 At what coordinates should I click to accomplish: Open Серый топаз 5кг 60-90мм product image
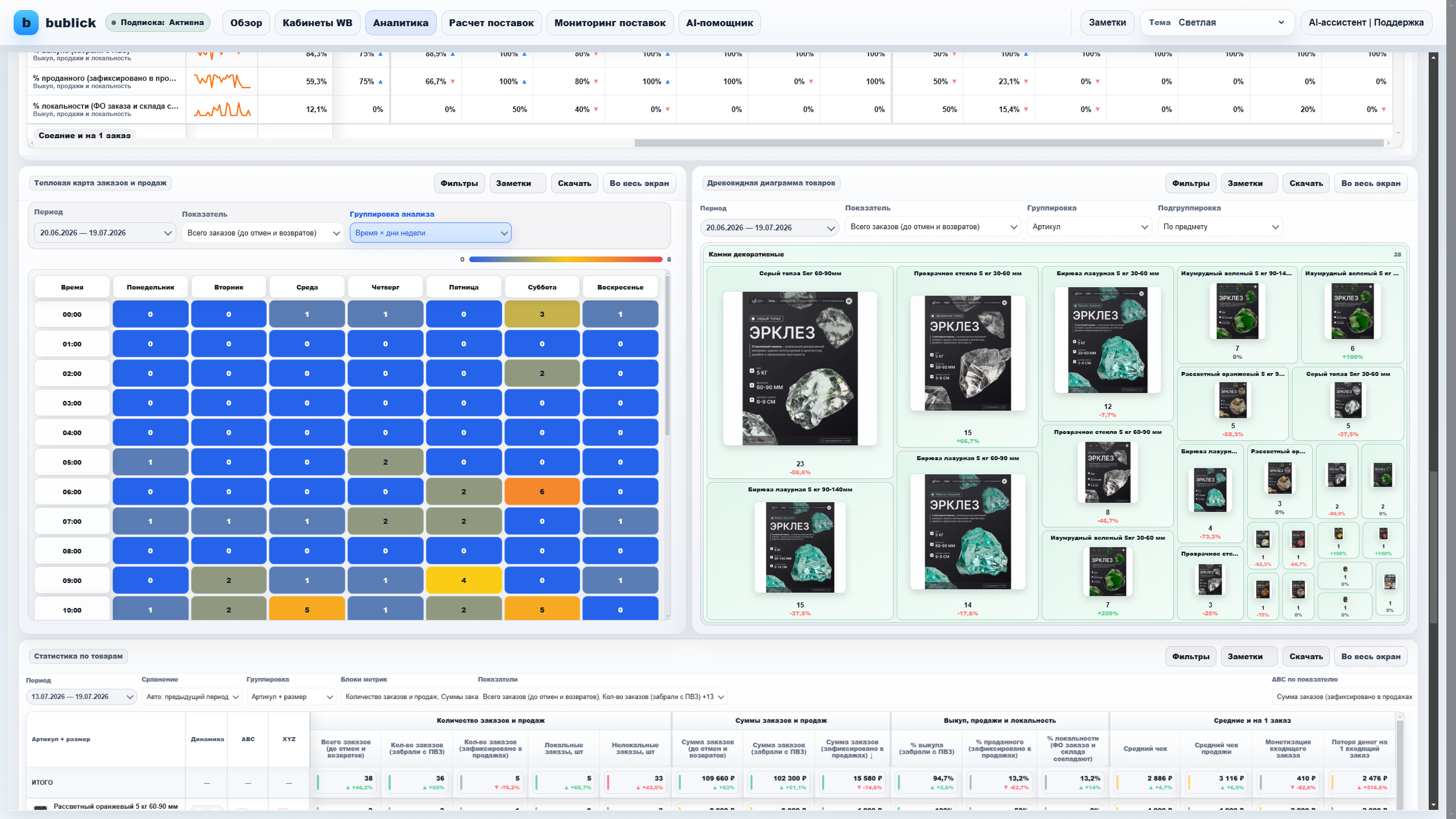(x=800, y=368)
